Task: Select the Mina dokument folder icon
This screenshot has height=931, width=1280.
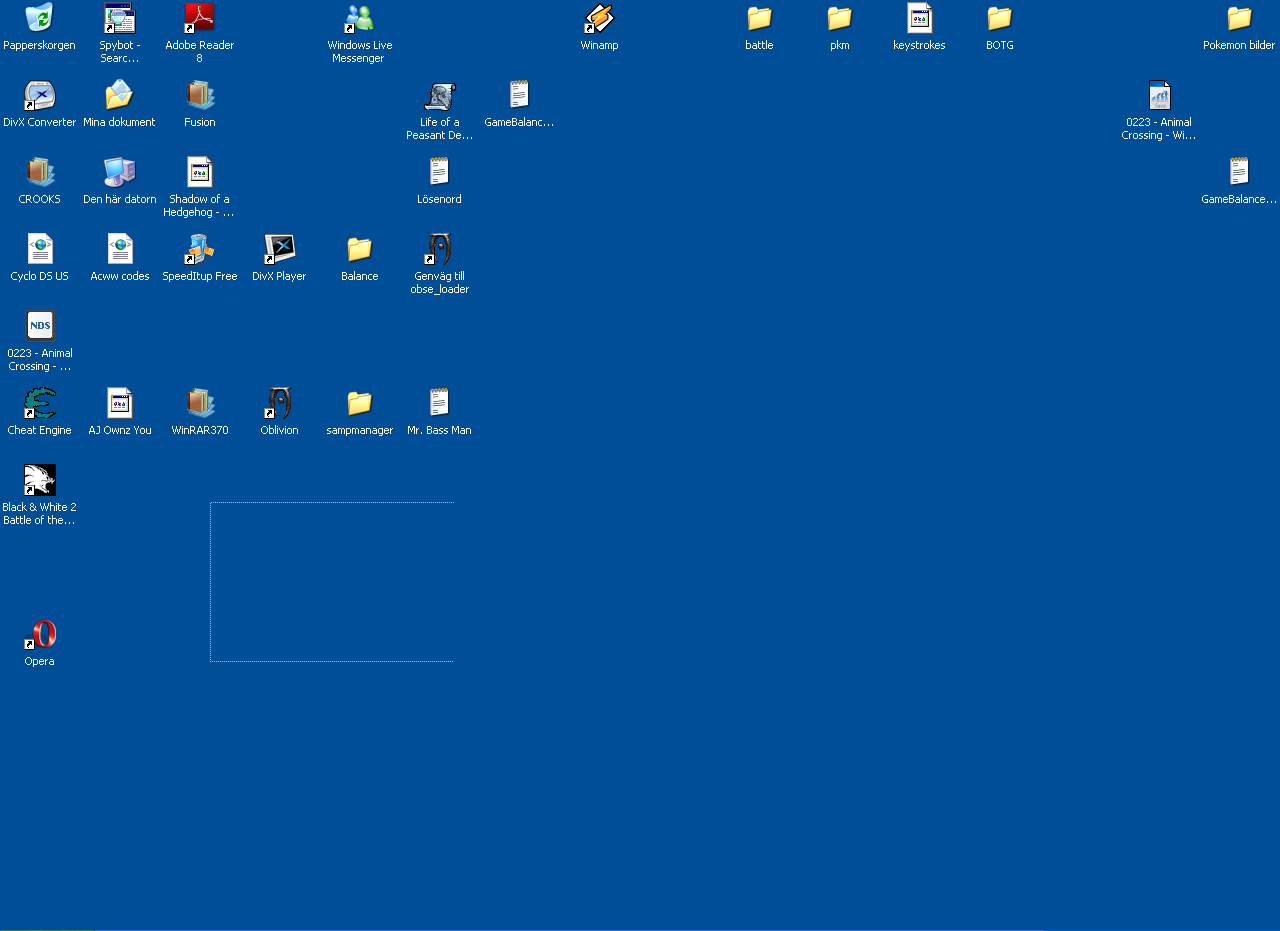Action: click(119, 95)
